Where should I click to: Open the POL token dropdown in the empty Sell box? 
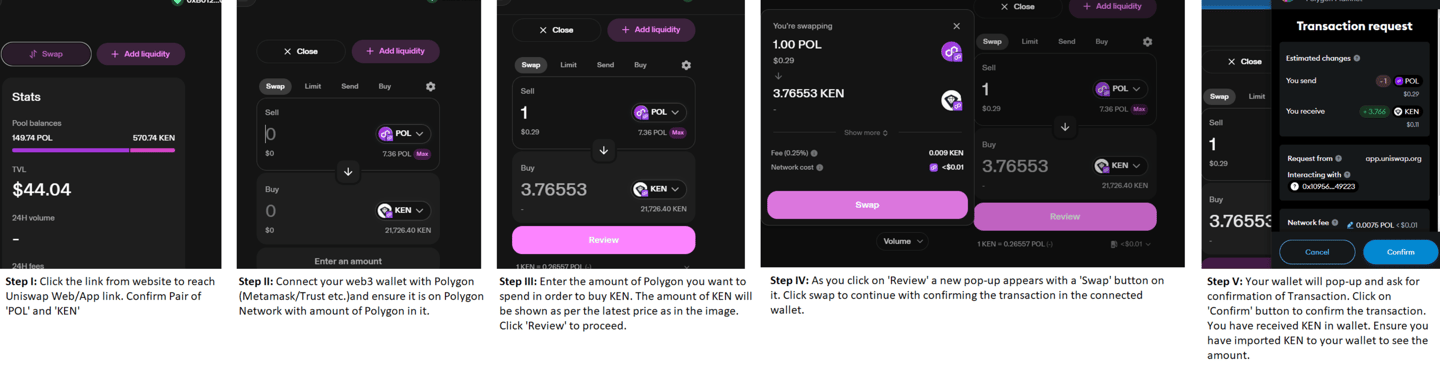point(401,133)
